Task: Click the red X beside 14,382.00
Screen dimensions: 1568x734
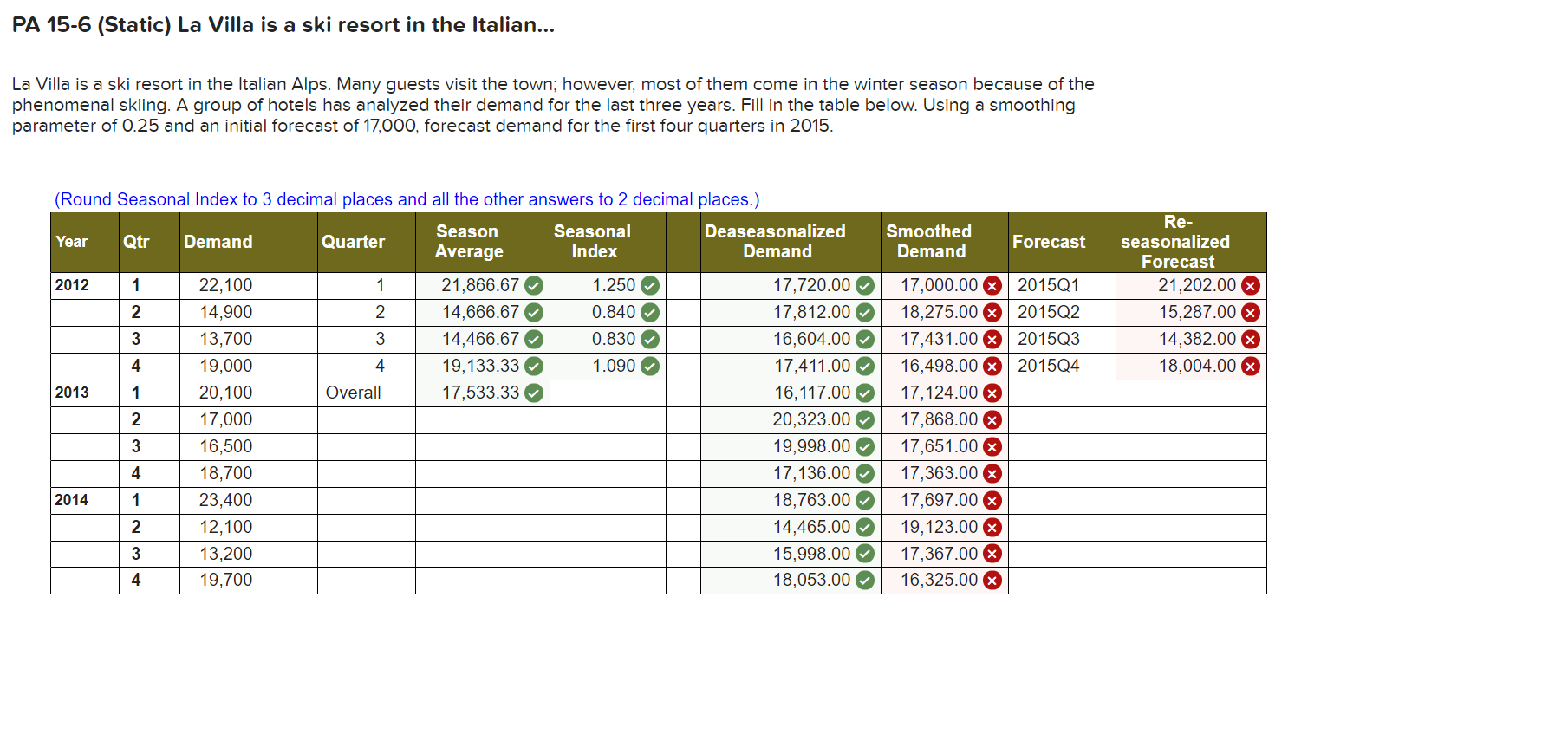Action: pyautogui.click(x=1251, y=340)
